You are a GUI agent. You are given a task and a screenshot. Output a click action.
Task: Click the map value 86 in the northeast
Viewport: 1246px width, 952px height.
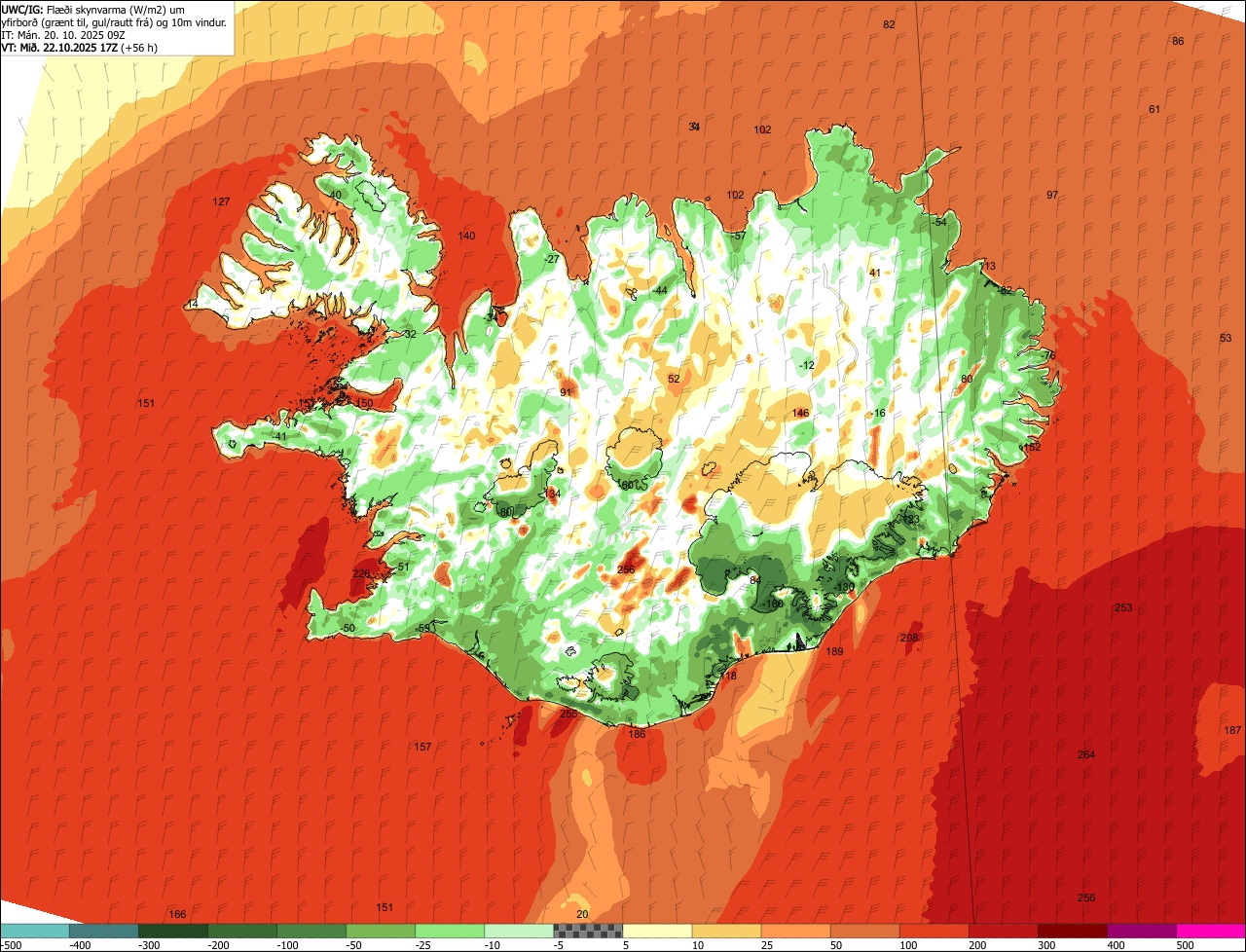[1178, 41]
